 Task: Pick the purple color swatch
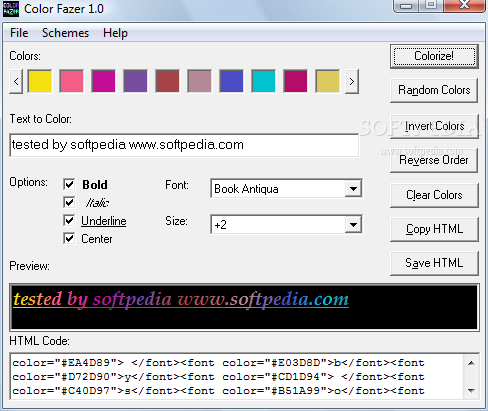pyautogui.click(x=135, y=81)
